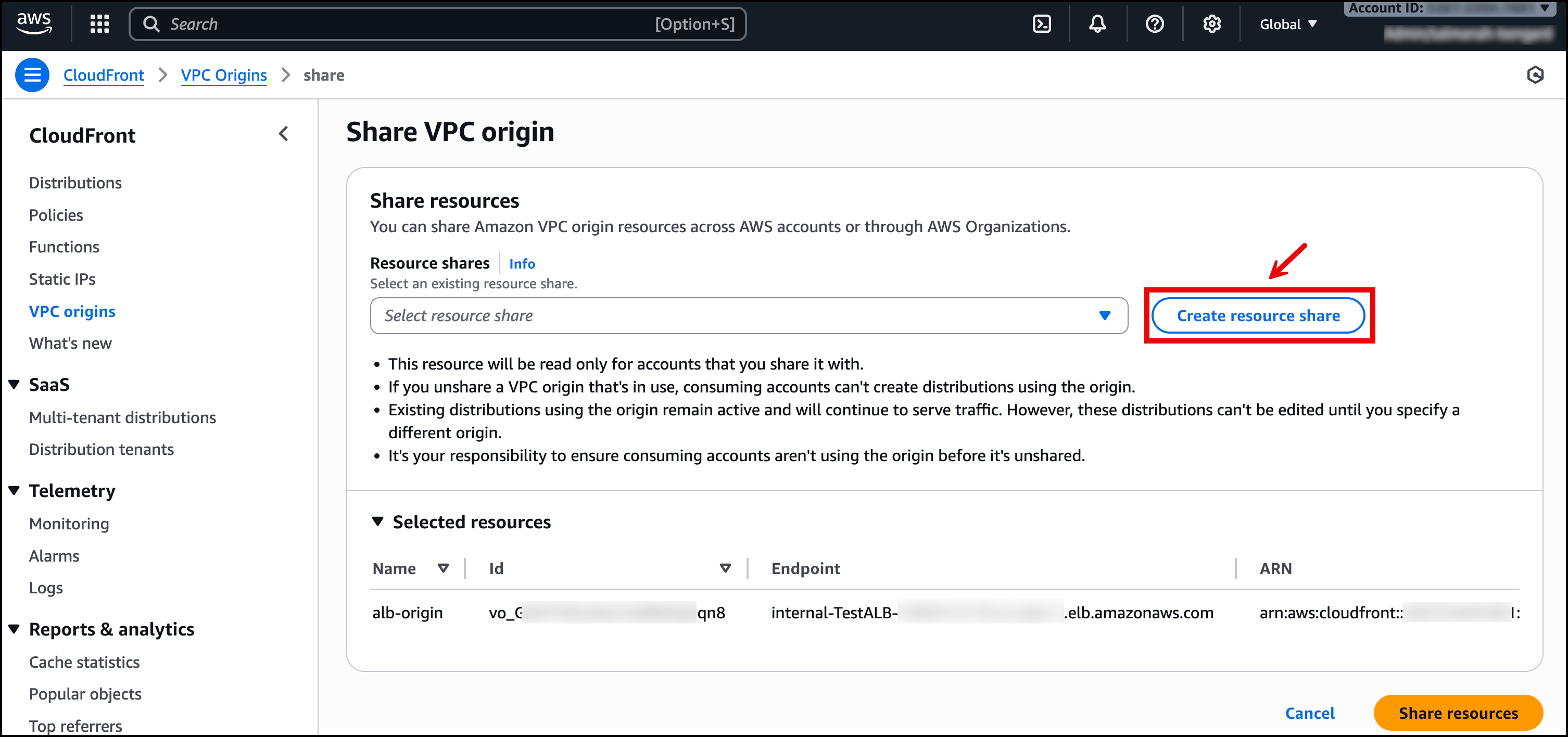This screenshot has width=1568, height=737.
Task: Open the settings gear icon
Action: click(x=1211, y=24)
